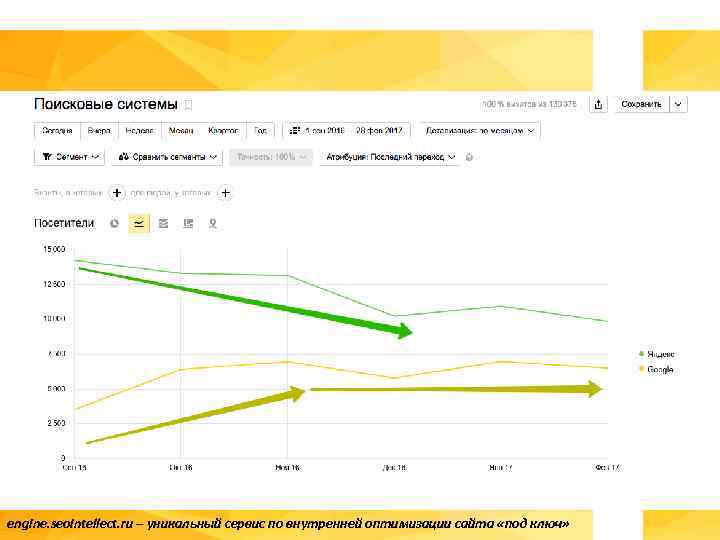Screen dimensions: 720x540
Task: Click the bookmark icon beside Поисковые системы
Action: pos(188,105)
